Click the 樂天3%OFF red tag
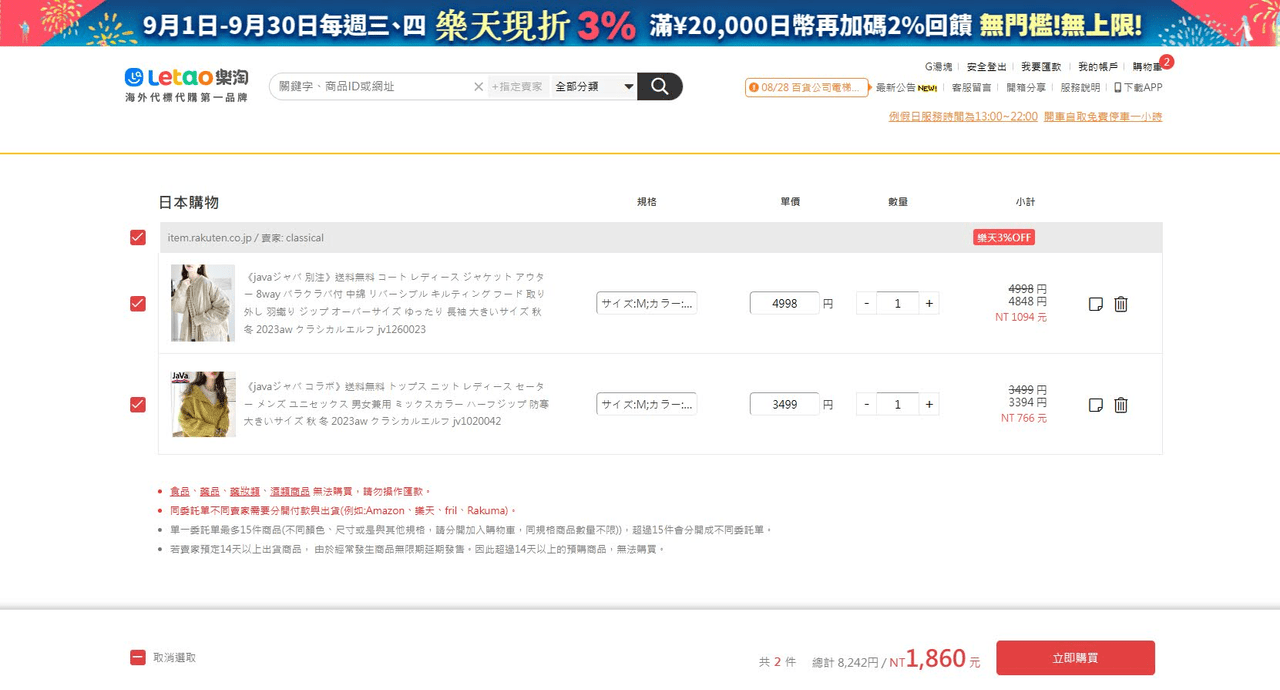The height and width of the screenshot is (690, 1280). click(1004, 238)
